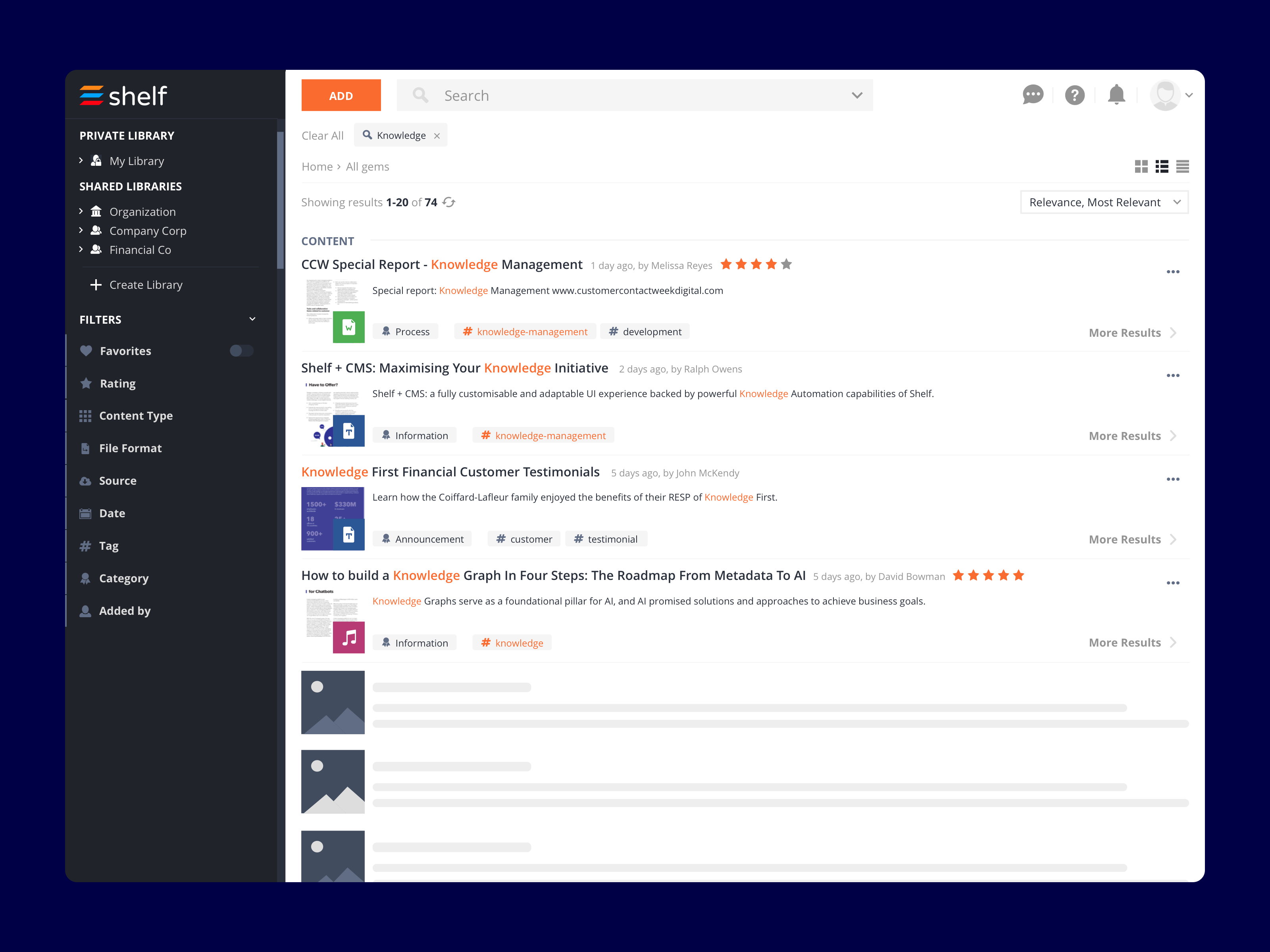Toggle the Favorites filter switch
The image size is (1270, 952).
(241, 351)
